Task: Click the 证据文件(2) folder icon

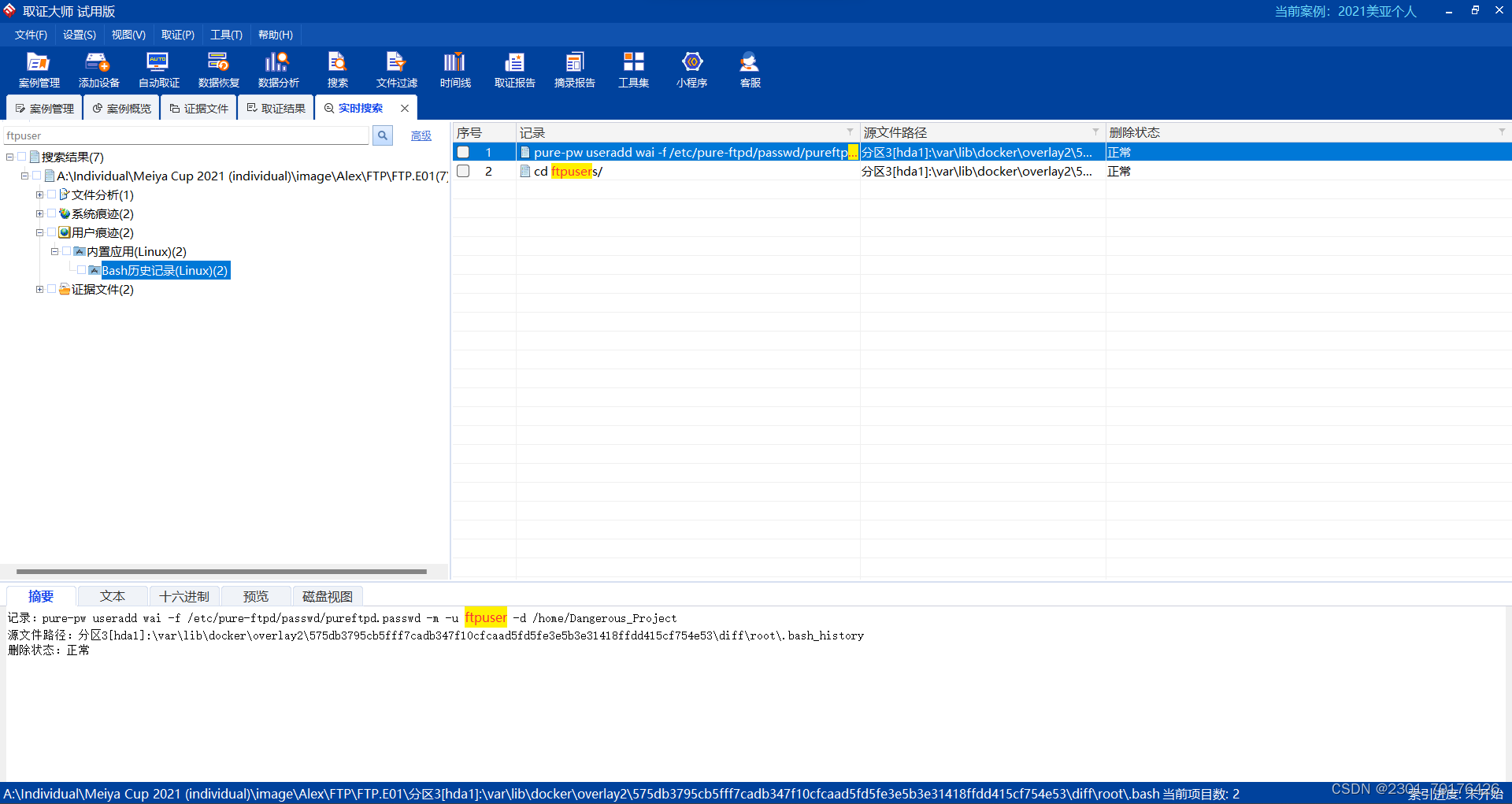Action: click(65, 289)
